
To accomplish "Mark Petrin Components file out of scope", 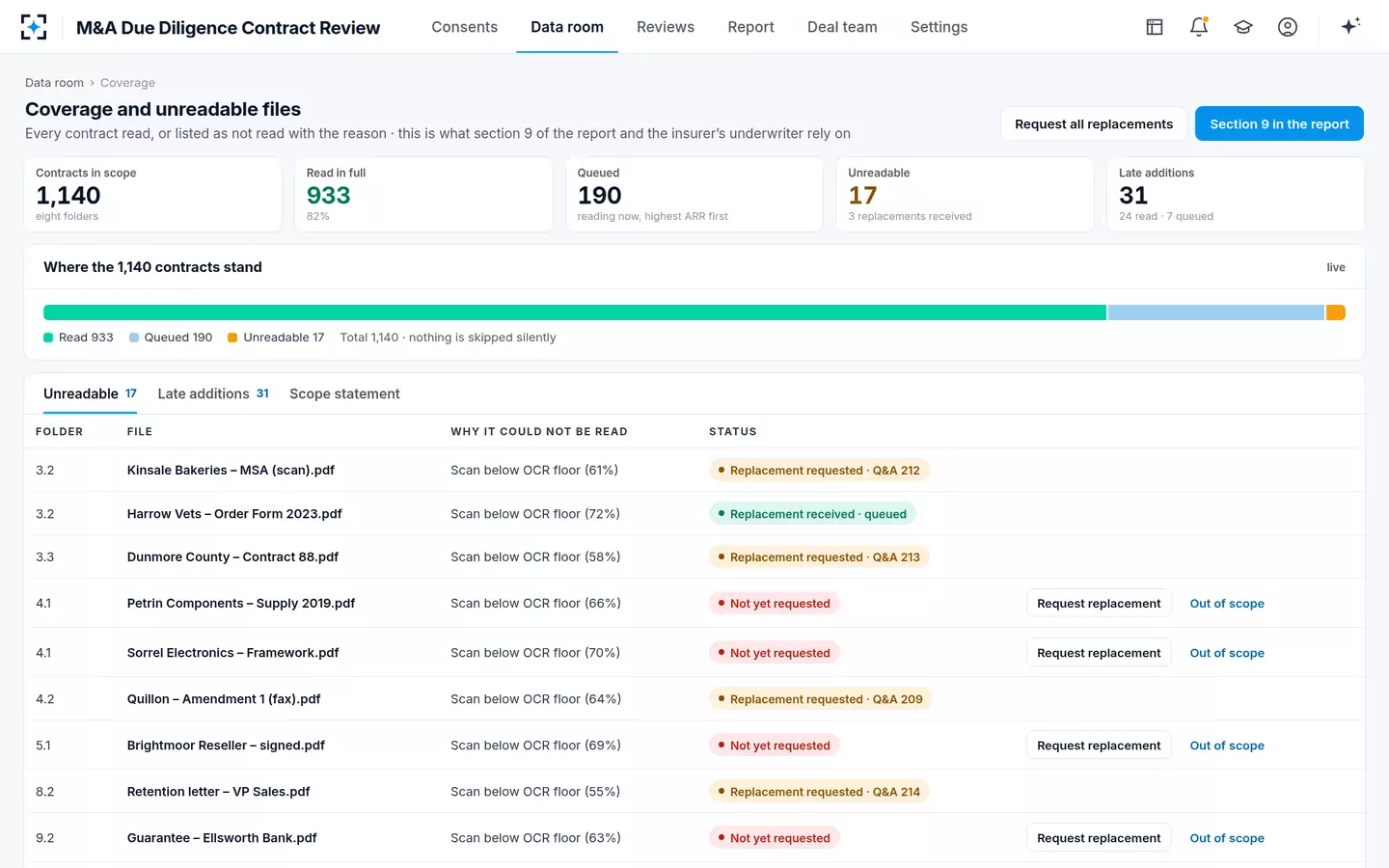I will tap(1227, 604).
